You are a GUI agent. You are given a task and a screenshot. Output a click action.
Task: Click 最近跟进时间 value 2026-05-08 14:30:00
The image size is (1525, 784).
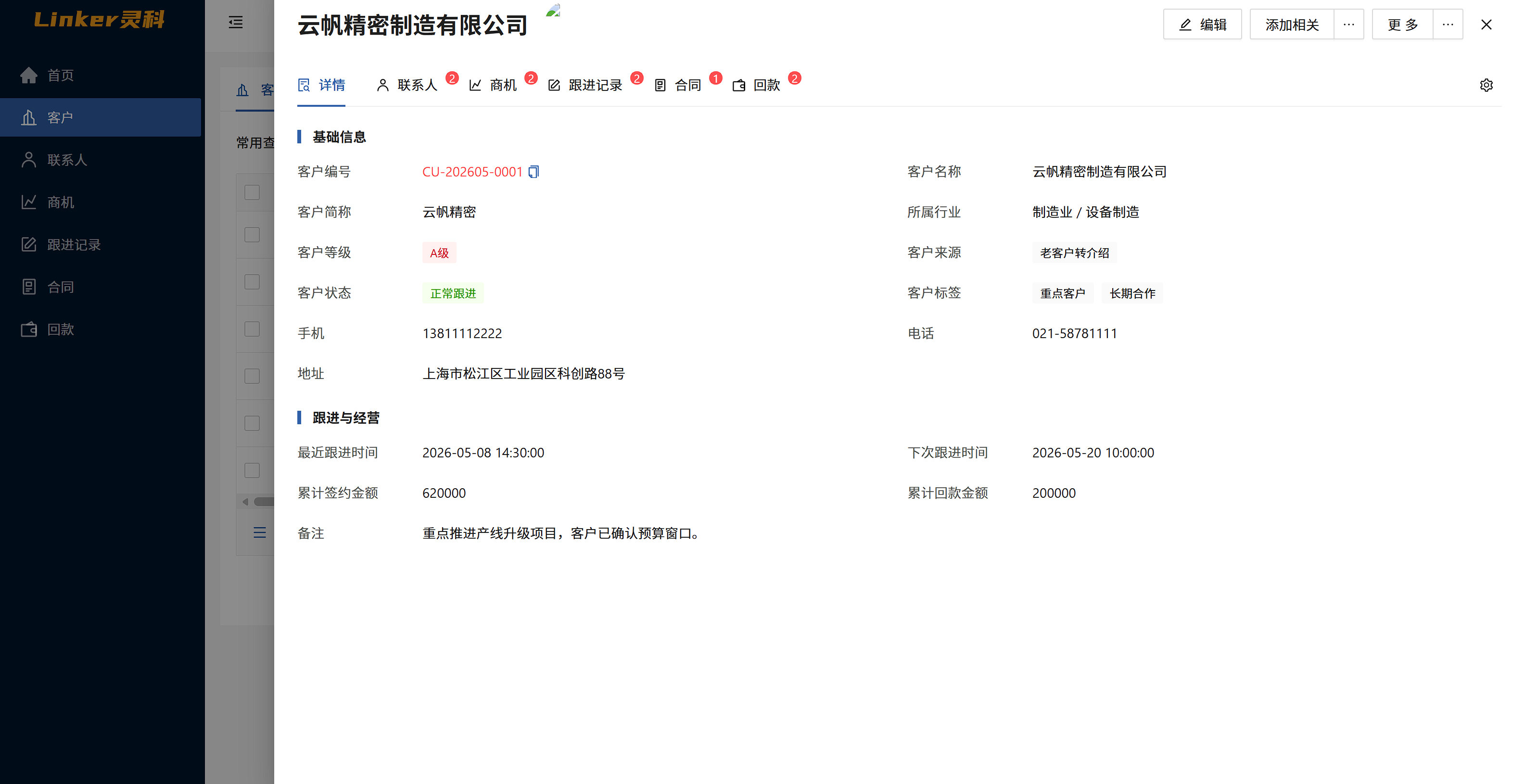point(483,453)
